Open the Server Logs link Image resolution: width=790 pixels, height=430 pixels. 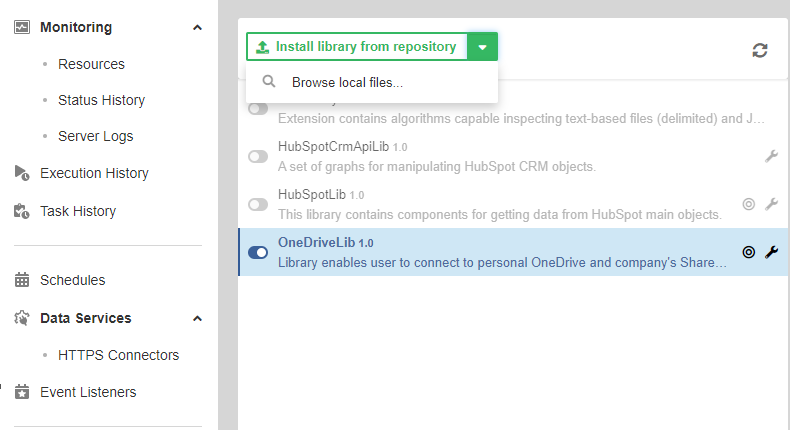(95, 136)
